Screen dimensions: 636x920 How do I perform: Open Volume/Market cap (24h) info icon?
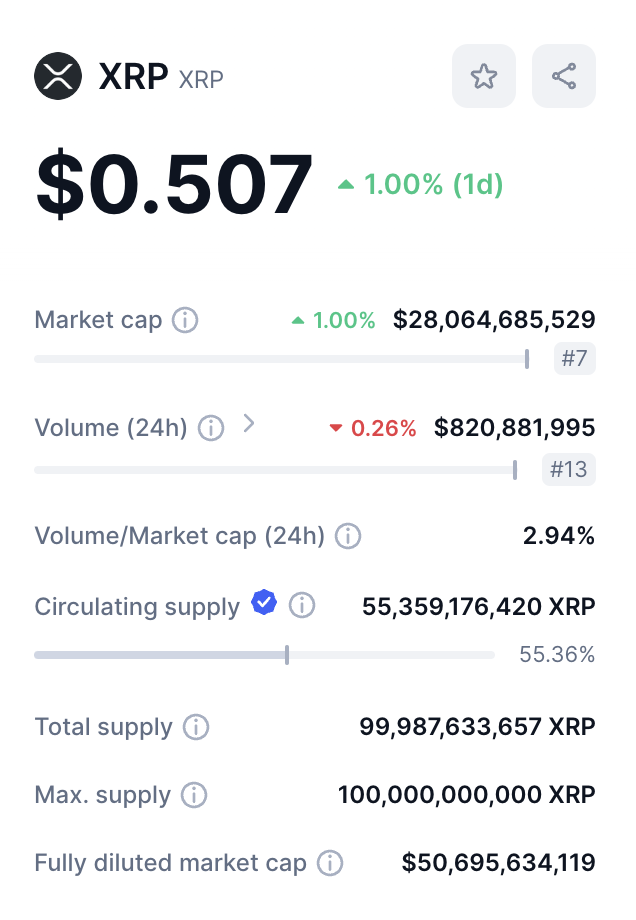pos(348,536)
